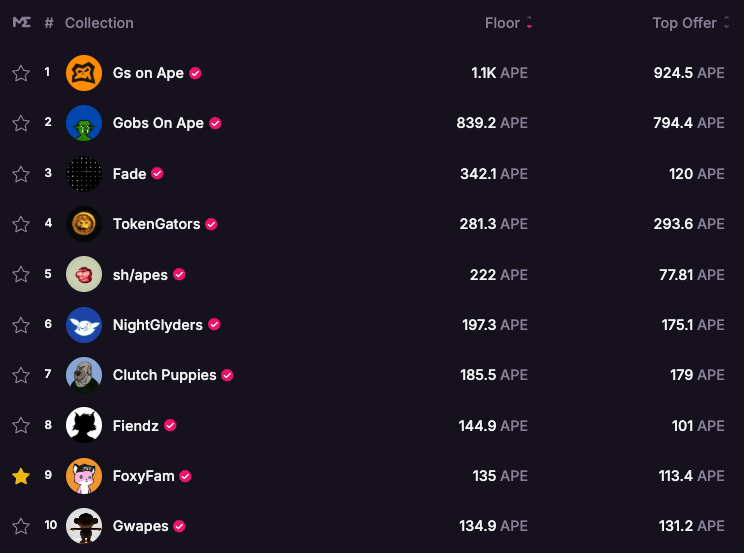Viewport: 744px width, 553px height.
Task: Open the NightGlyders collection avatar
Action: tap(84, 325)
